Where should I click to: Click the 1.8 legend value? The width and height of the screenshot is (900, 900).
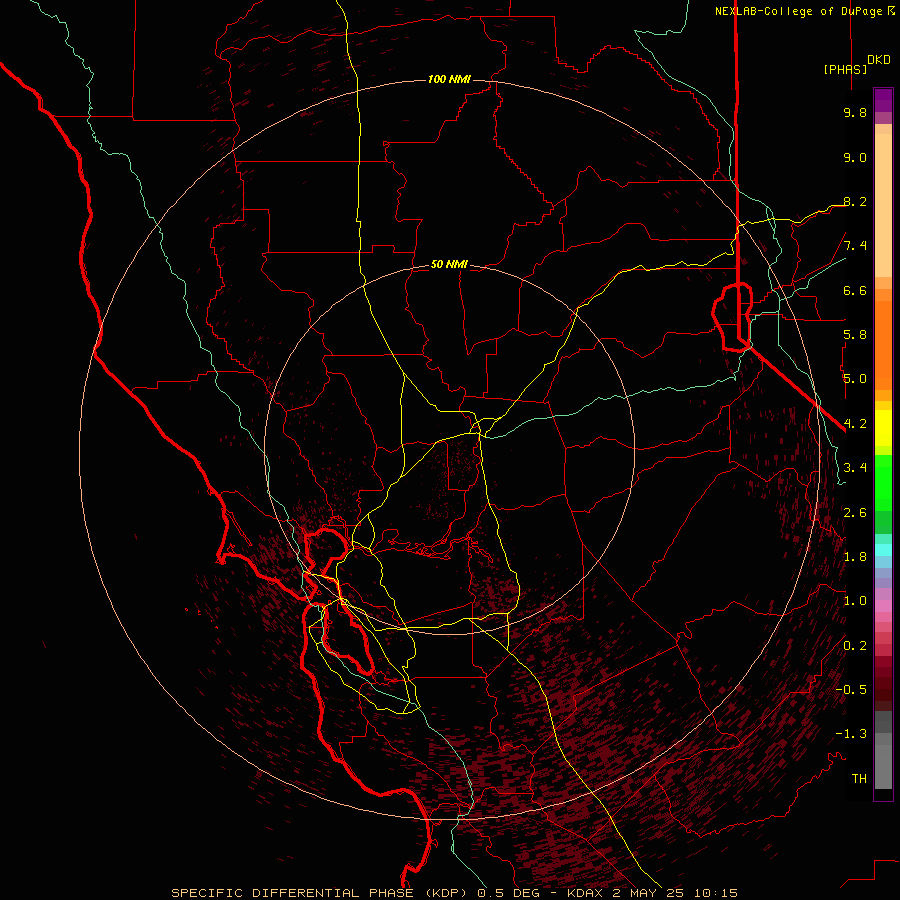pyautogui.click(x=855, y=557)
